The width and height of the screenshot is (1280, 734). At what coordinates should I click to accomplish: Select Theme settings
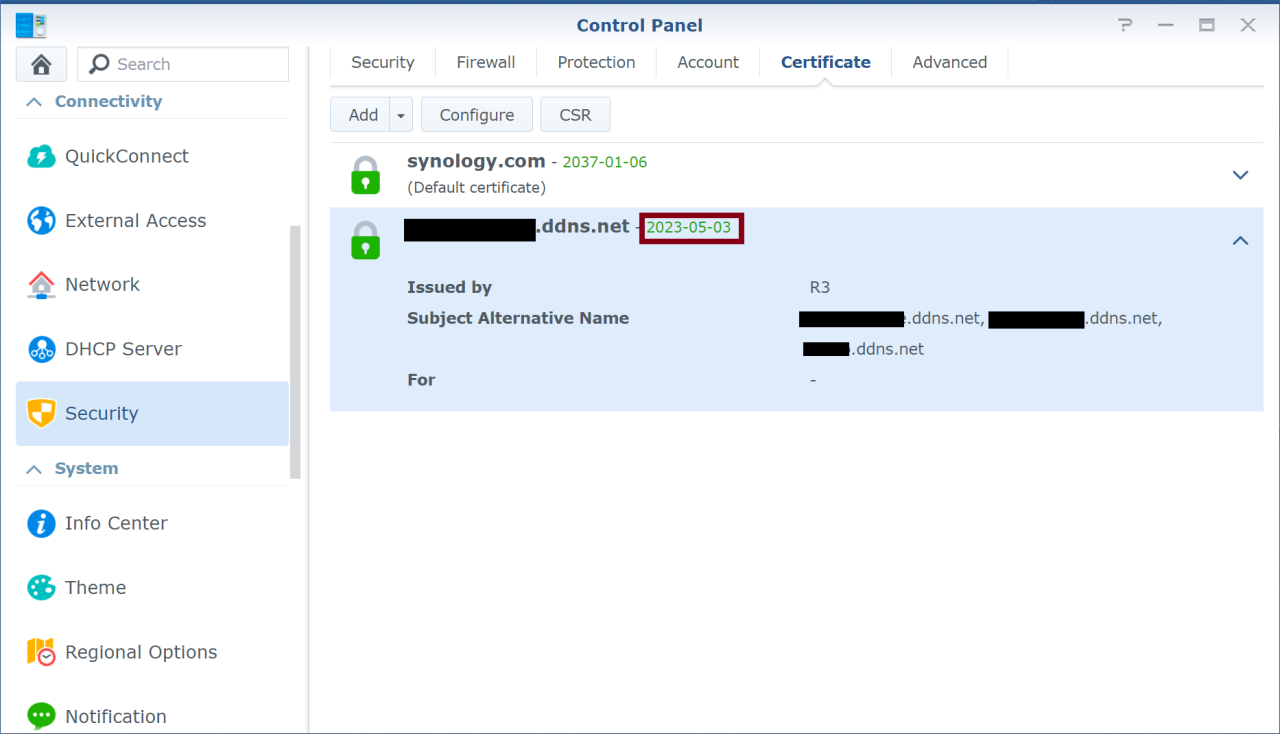pyautogui.click(x=95, y=587)
